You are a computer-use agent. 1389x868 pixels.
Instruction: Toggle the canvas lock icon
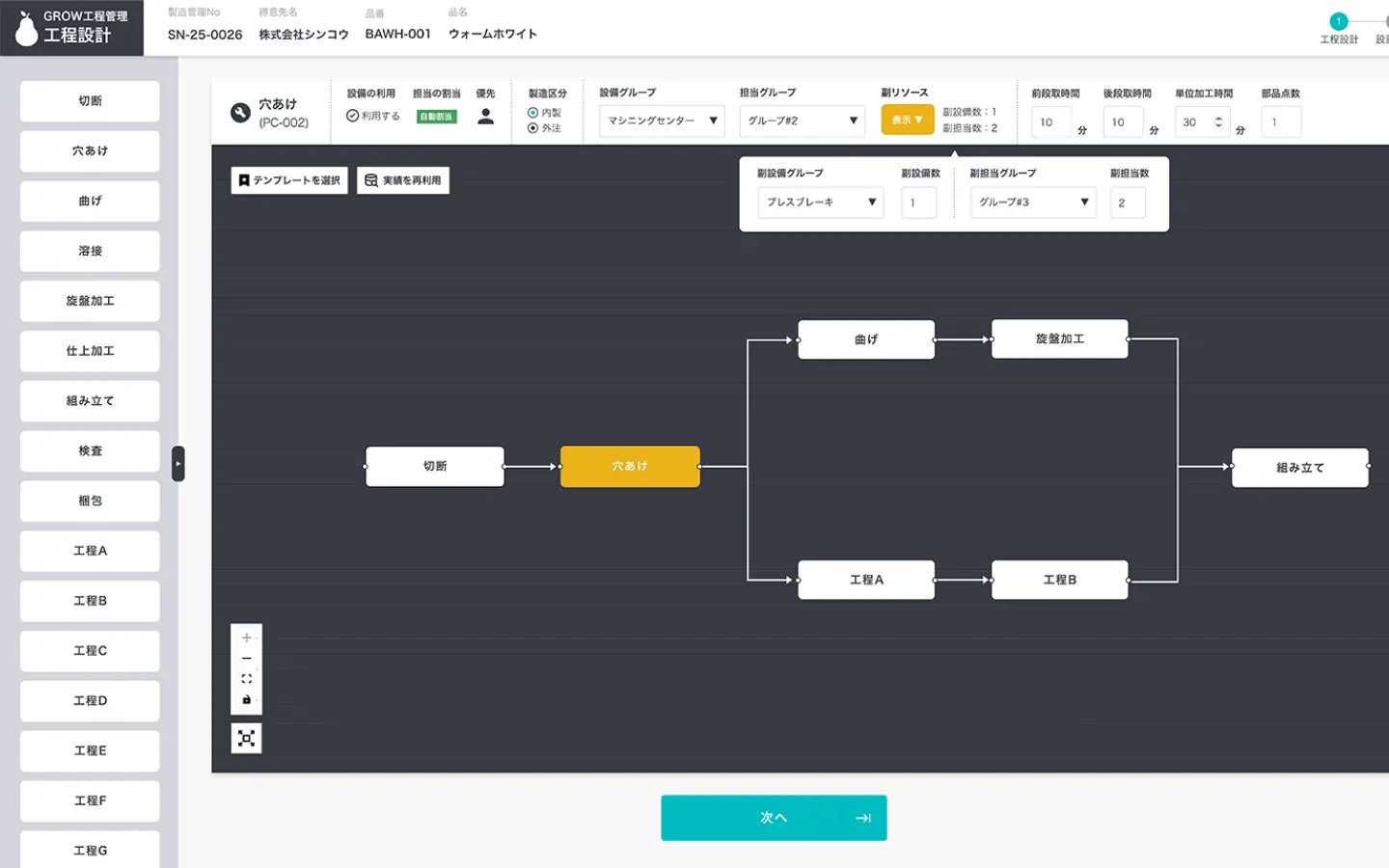246,699
